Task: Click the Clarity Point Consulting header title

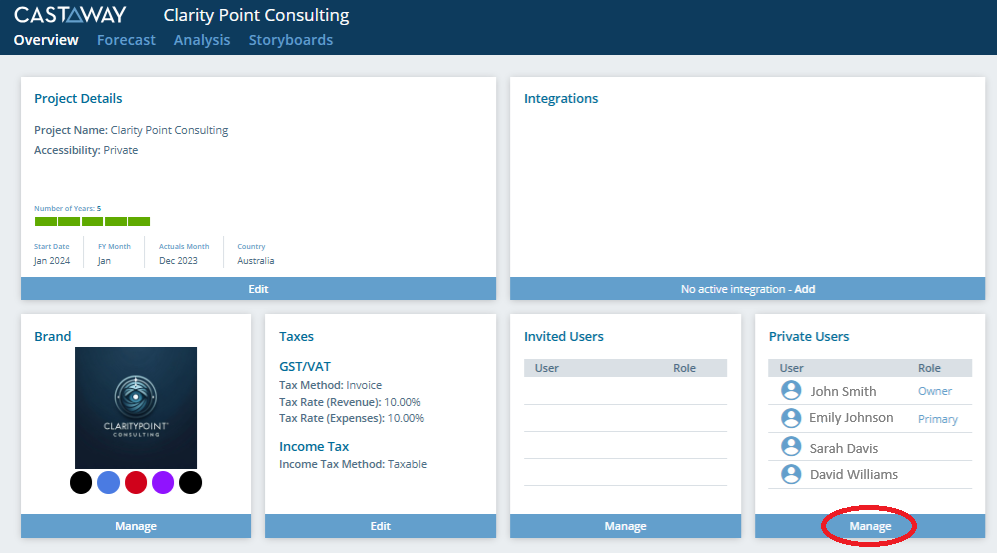Action: pyautogui.click(x=256, y=15)
